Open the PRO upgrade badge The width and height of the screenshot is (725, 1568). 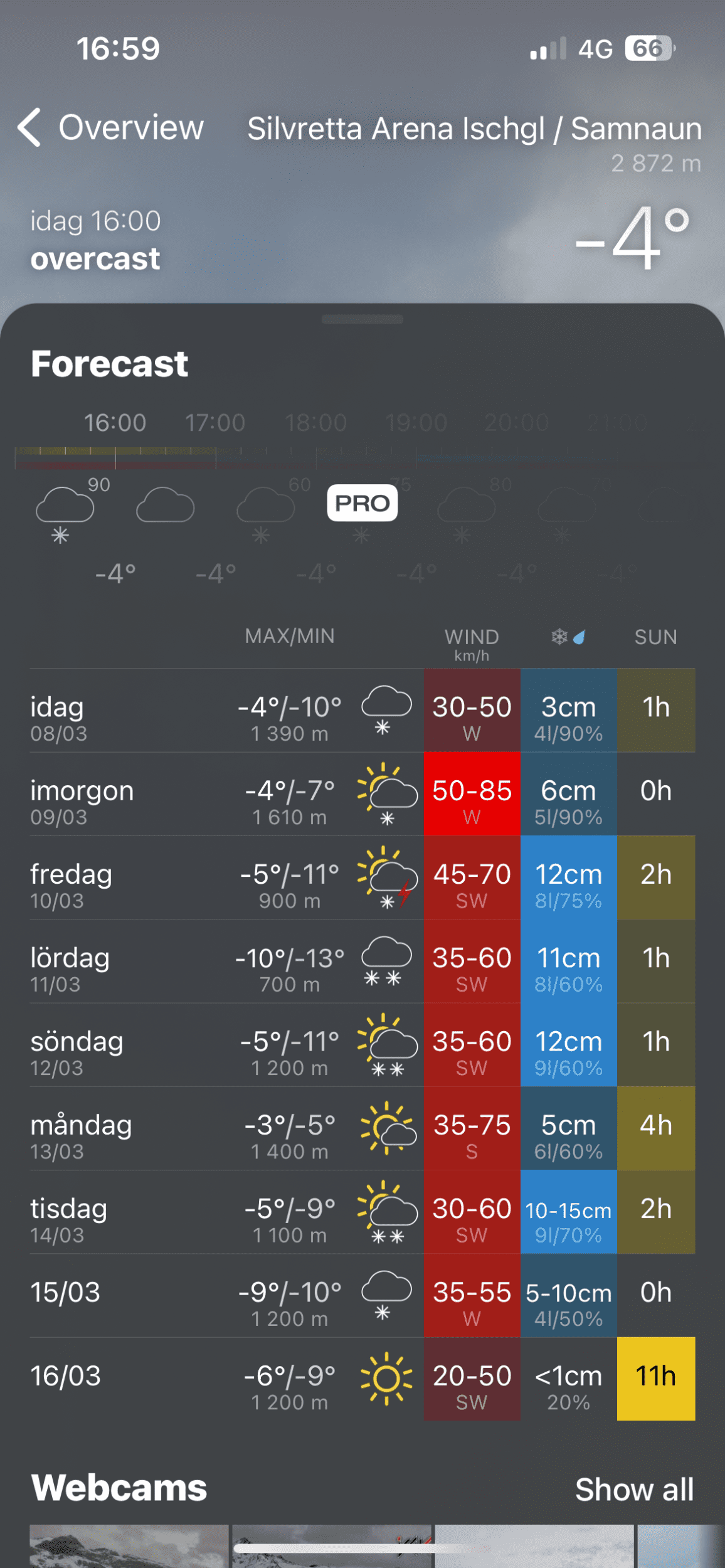tap(362, 503)
